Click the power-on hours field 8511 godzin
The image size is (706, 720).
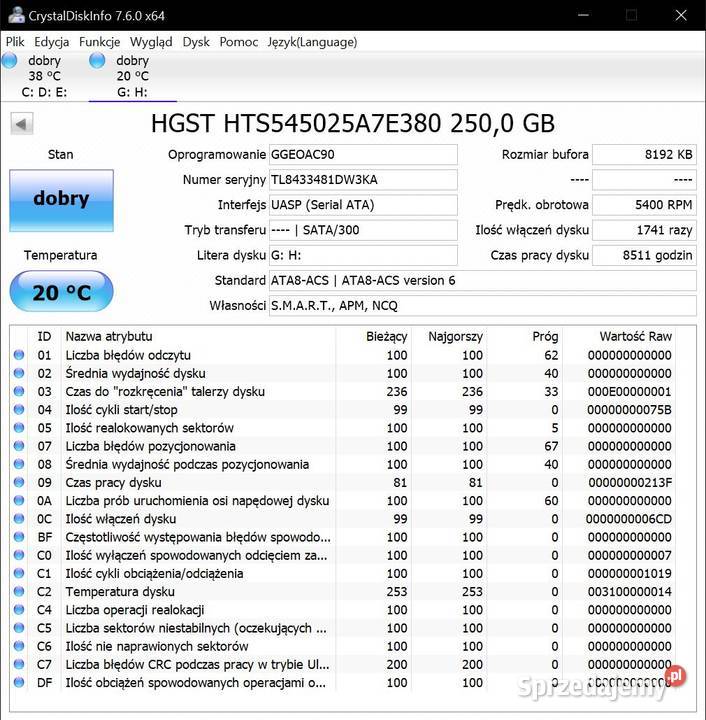tap(644, 255)
